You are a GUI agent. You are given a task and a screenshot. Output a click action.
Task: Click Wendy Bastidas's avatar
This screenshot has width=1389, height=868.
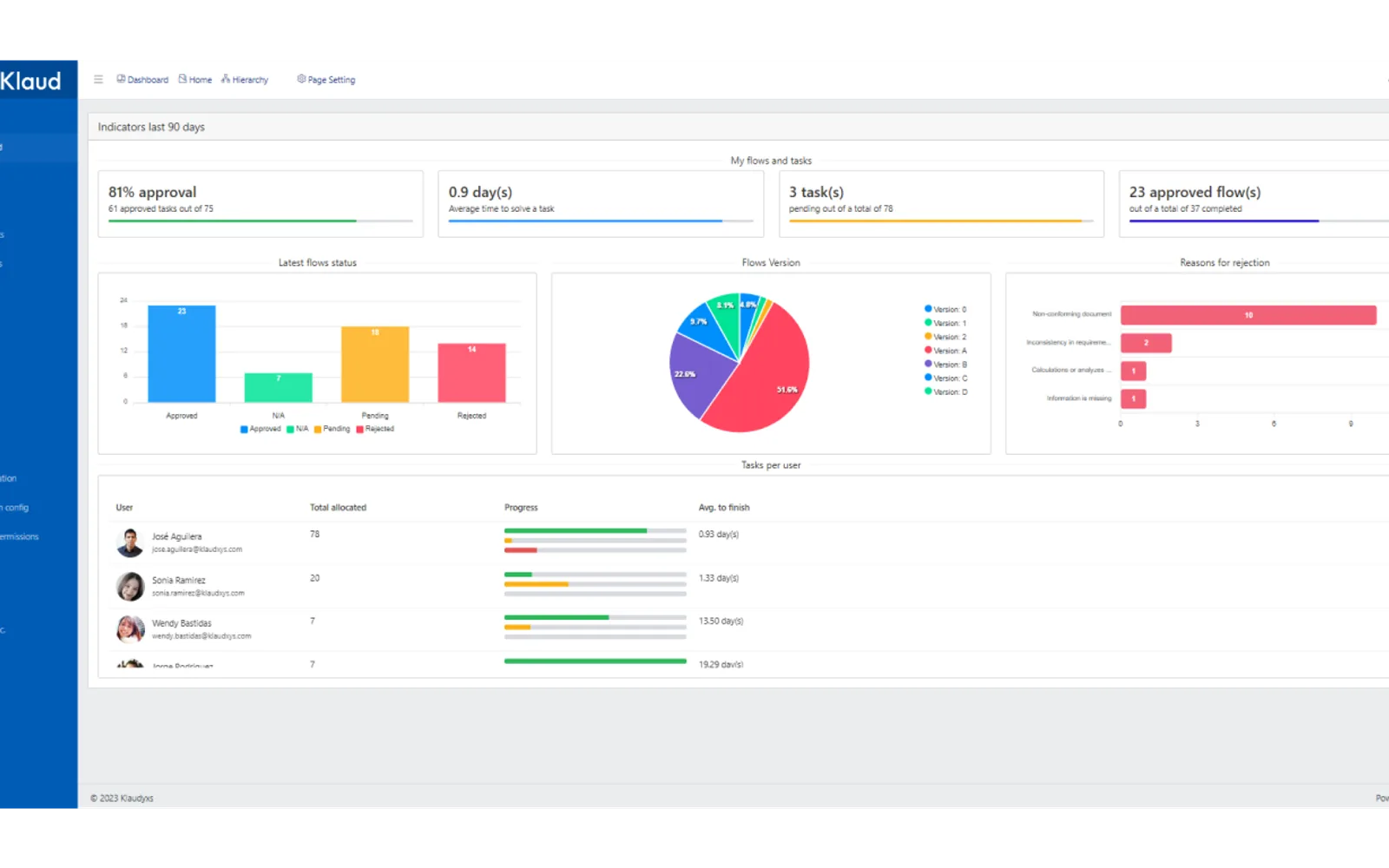point(130,629)
